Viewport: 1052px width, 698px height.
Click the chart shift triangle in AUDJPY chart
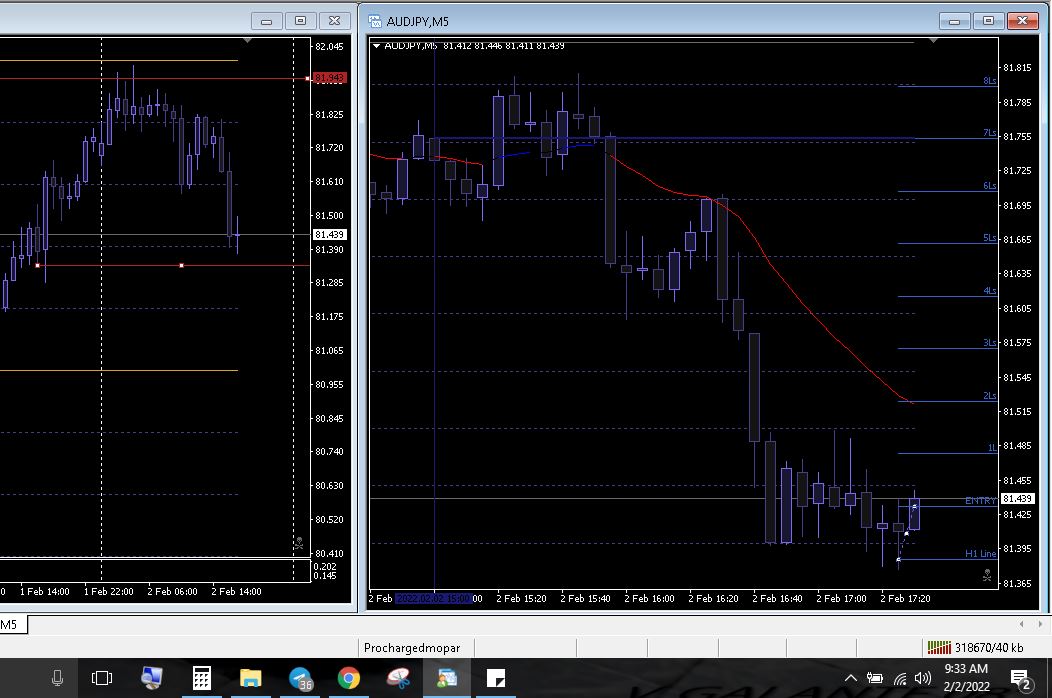point(933,41)
